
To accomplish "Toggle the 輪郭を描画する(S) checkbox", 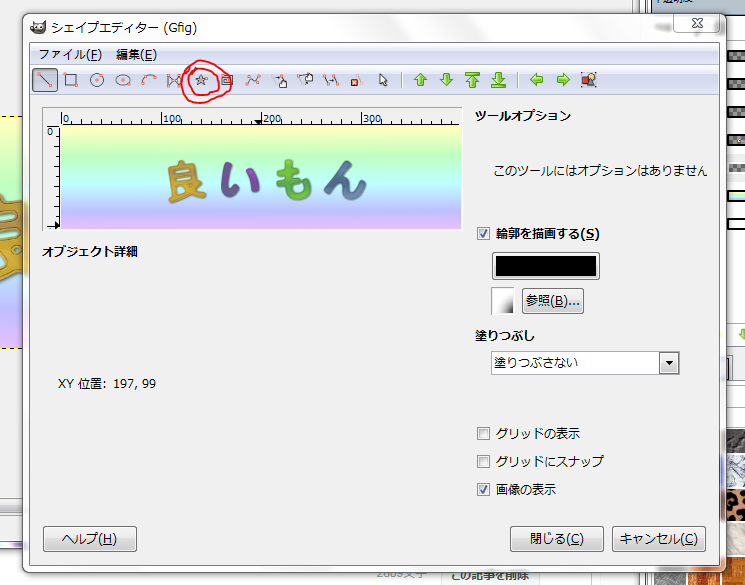I will (x=483, y=234).
